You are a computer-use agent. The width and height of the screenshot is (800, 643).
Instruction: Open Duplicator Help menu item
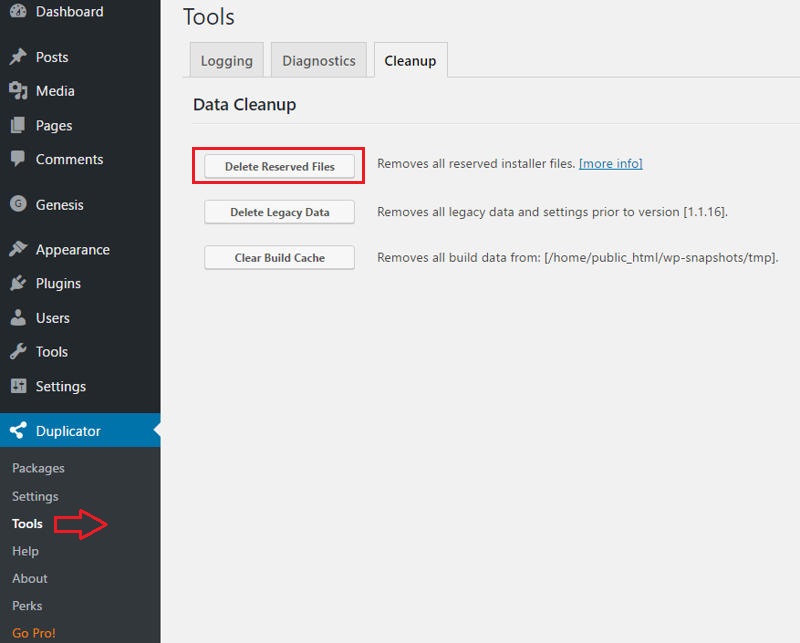point(28,551)
